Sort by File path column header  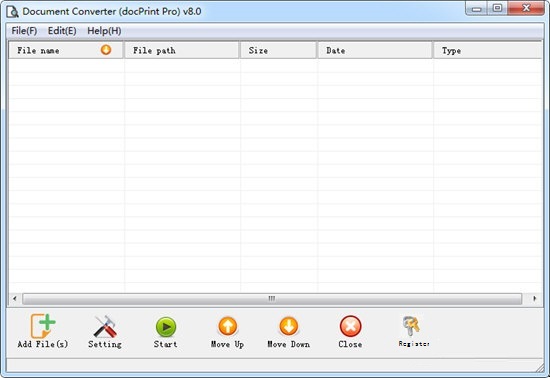tap(182, 50)
